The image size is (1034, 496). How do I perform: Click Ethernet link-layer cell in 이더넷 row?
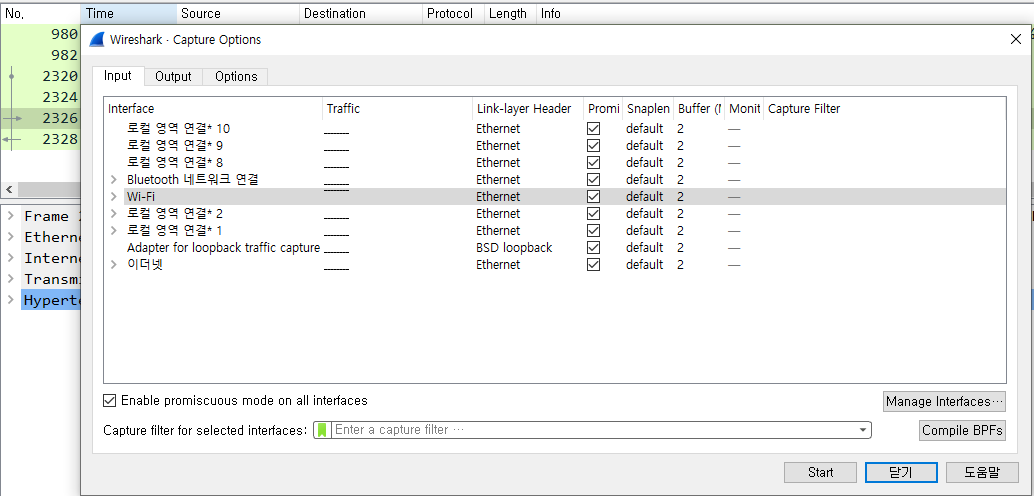[x=498, y=264]
